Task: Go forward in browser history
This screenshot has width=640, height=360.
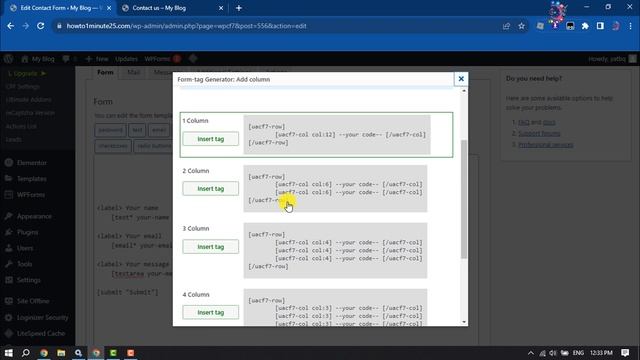Action: (x=25, y=26)
